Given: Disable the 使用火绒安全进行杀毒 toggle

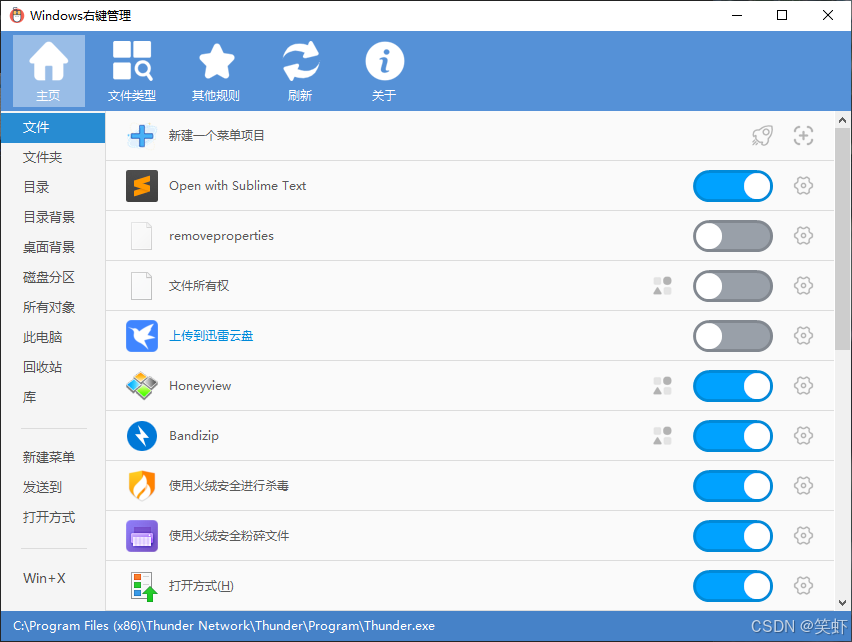Looking at the screenshot, I should [x=732, y=486].
